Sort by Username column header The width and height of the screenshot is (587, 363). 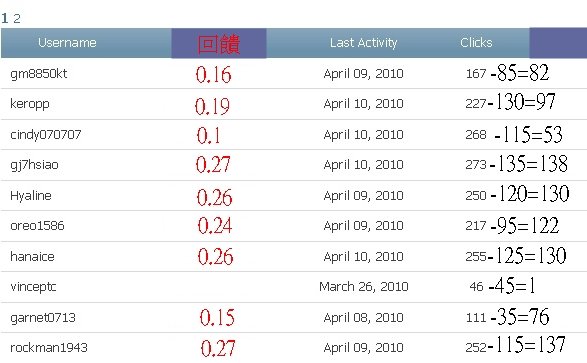tap(67, 43)
